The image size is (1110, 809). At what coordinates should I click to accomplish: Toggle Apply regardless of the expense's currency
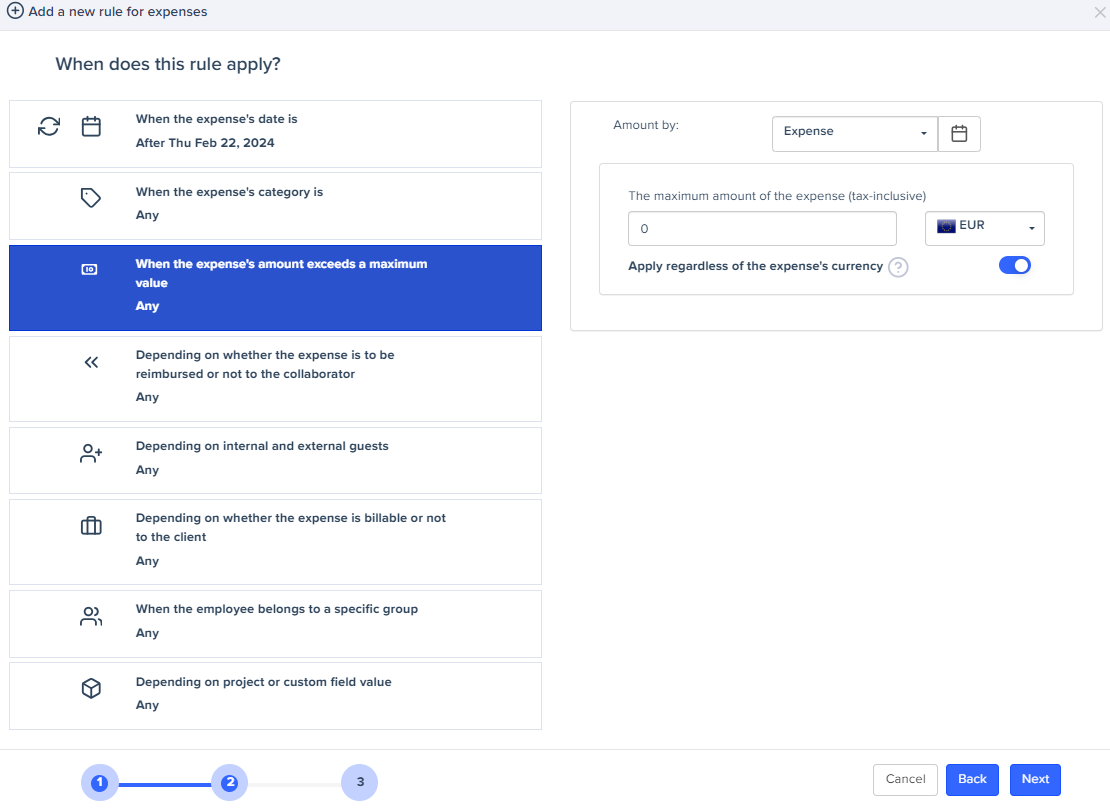tap(1014, 265)
